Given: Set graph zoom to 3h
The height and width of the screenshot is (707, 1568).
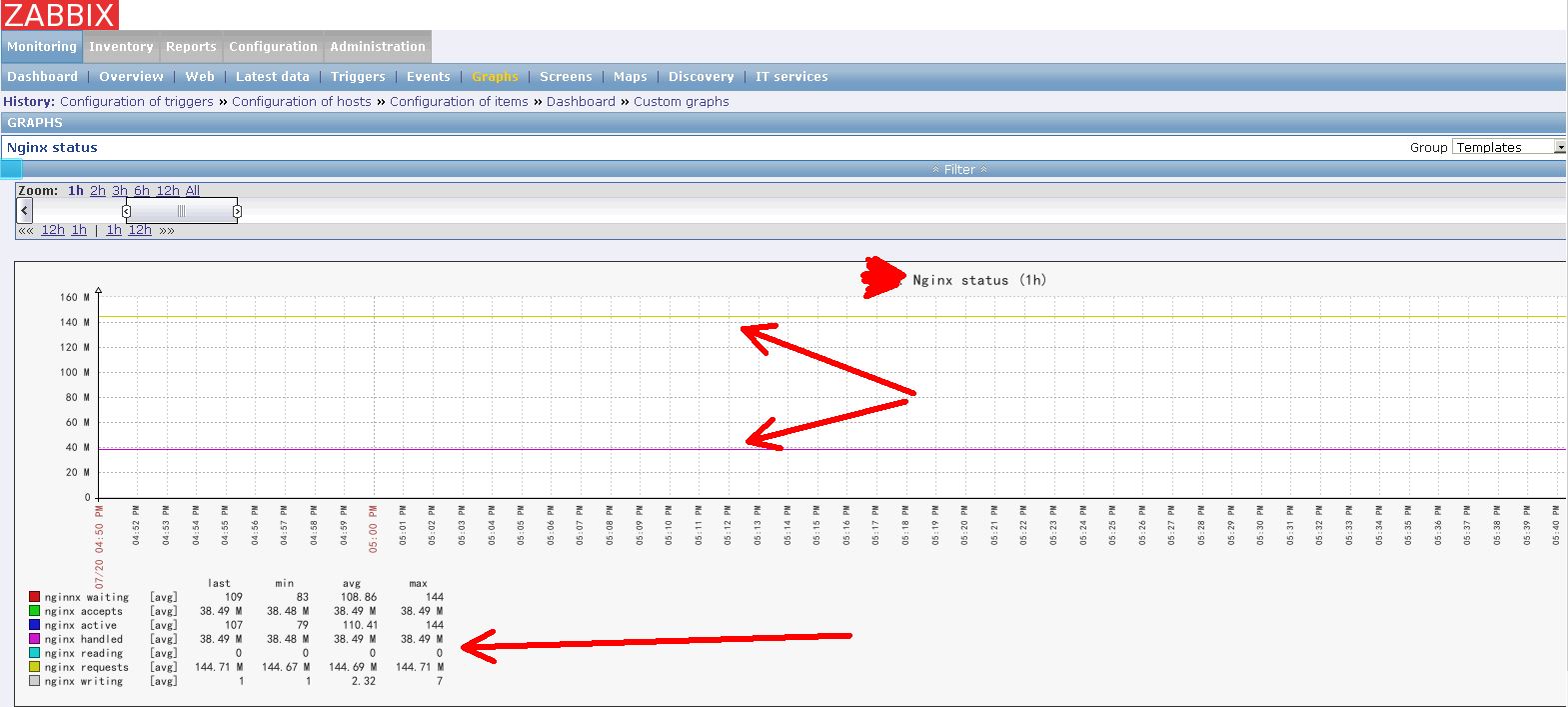Looking at the screenshot, I should [x=120, y=190].
